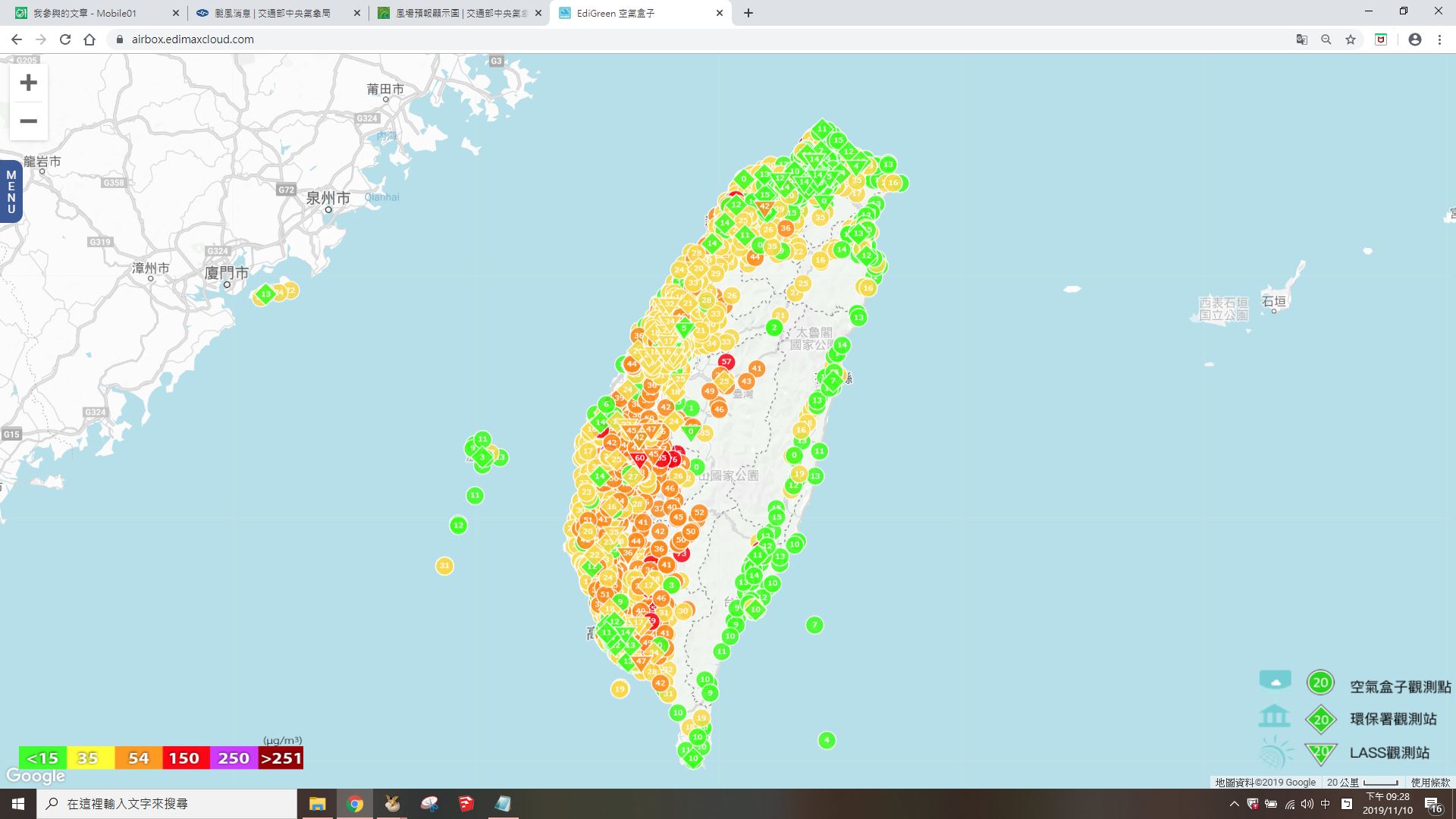Screen dimensions: 1456x819
Task: Translate this page using the translate icon
Action: (1301, 39)
